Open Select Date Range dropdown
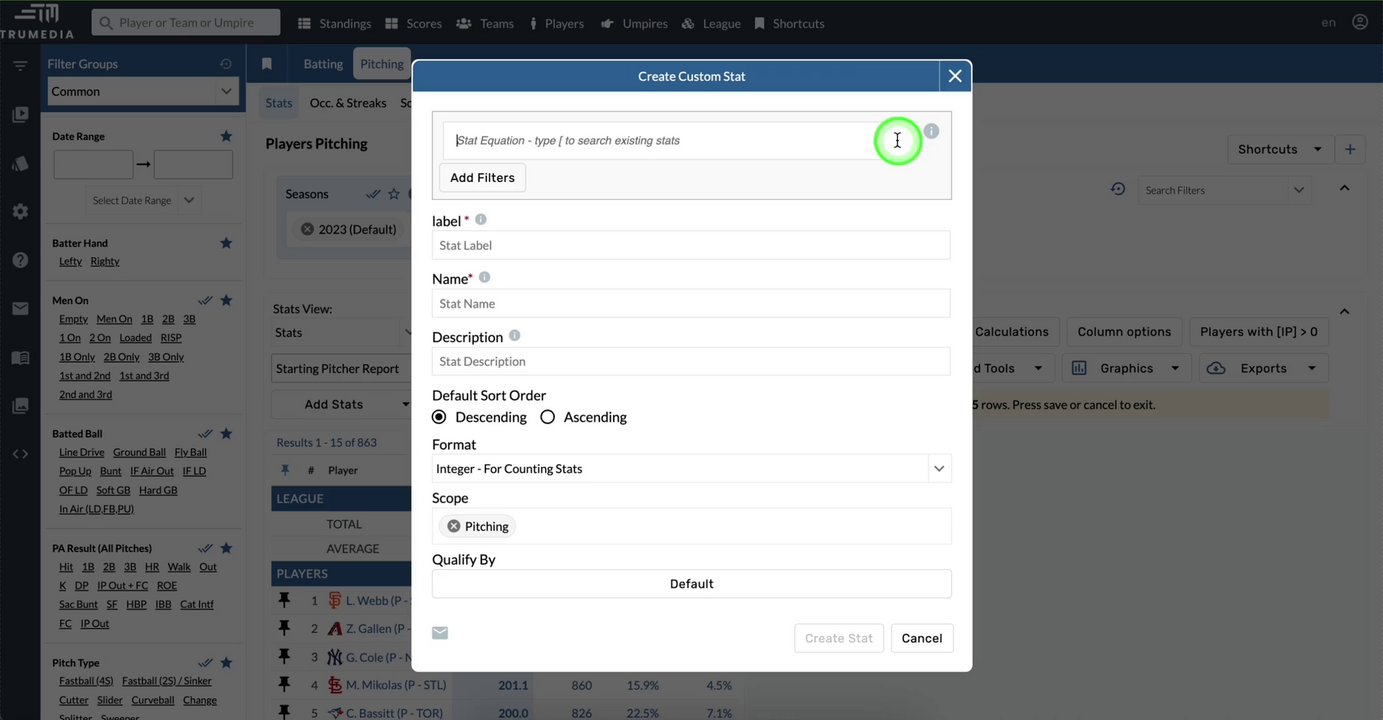This screenshot has height=720, width=1383. click(x=145, y=200)
